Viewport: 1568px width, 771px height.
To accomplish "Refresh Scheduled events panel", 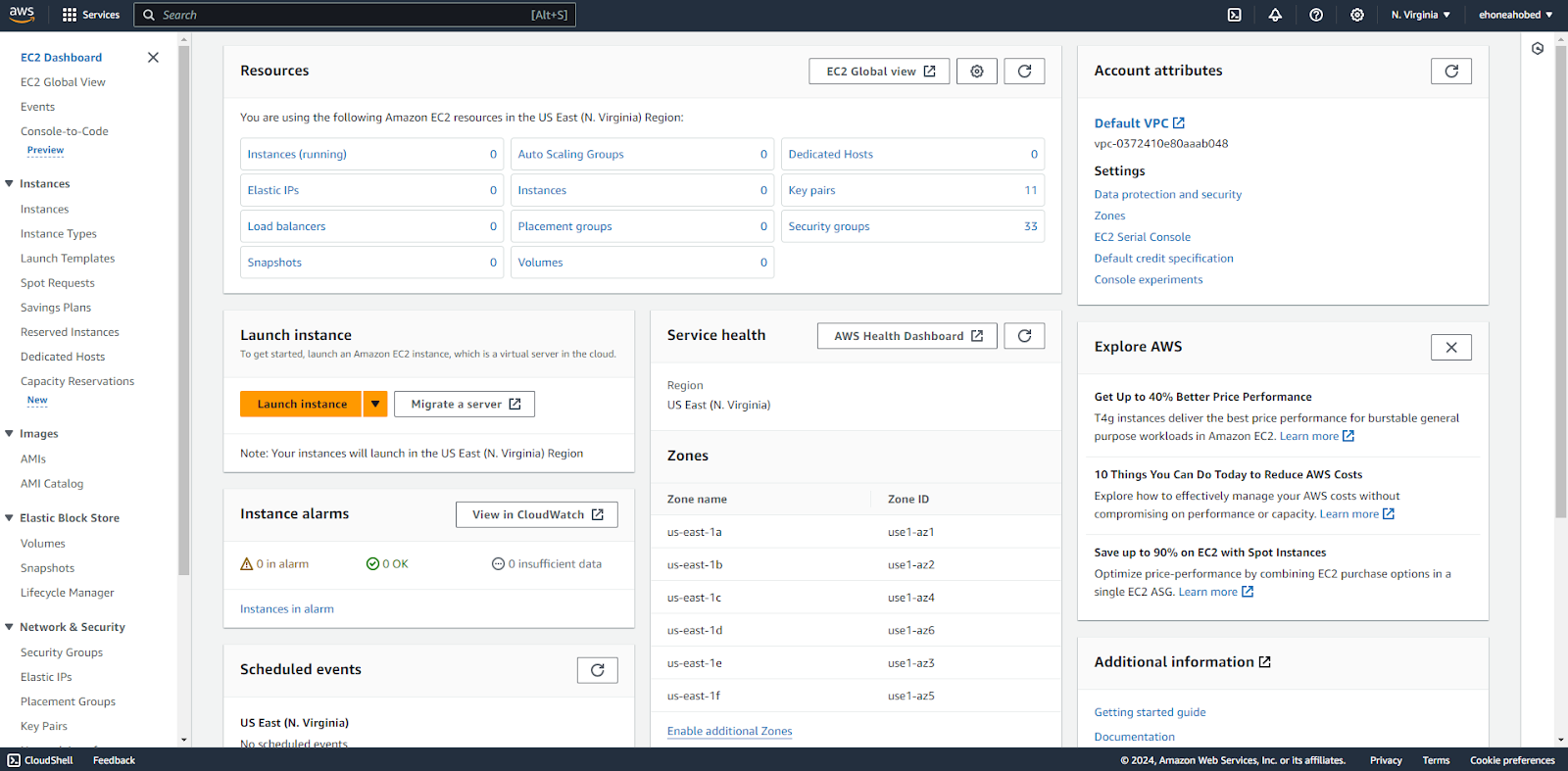I will (598, 670).
